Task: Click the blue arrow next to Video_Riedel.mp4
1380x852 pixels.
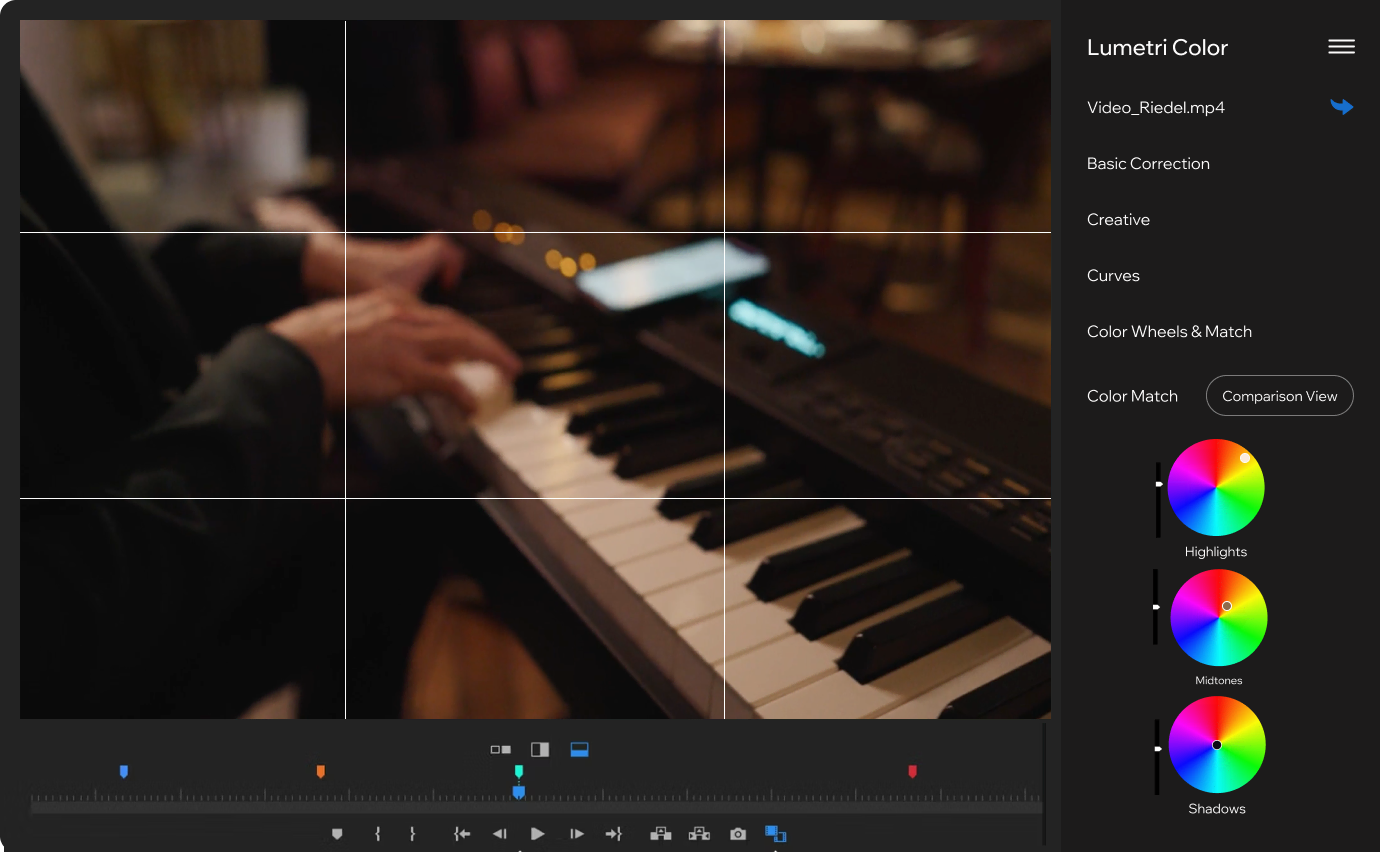Action: pos(1341,107)
